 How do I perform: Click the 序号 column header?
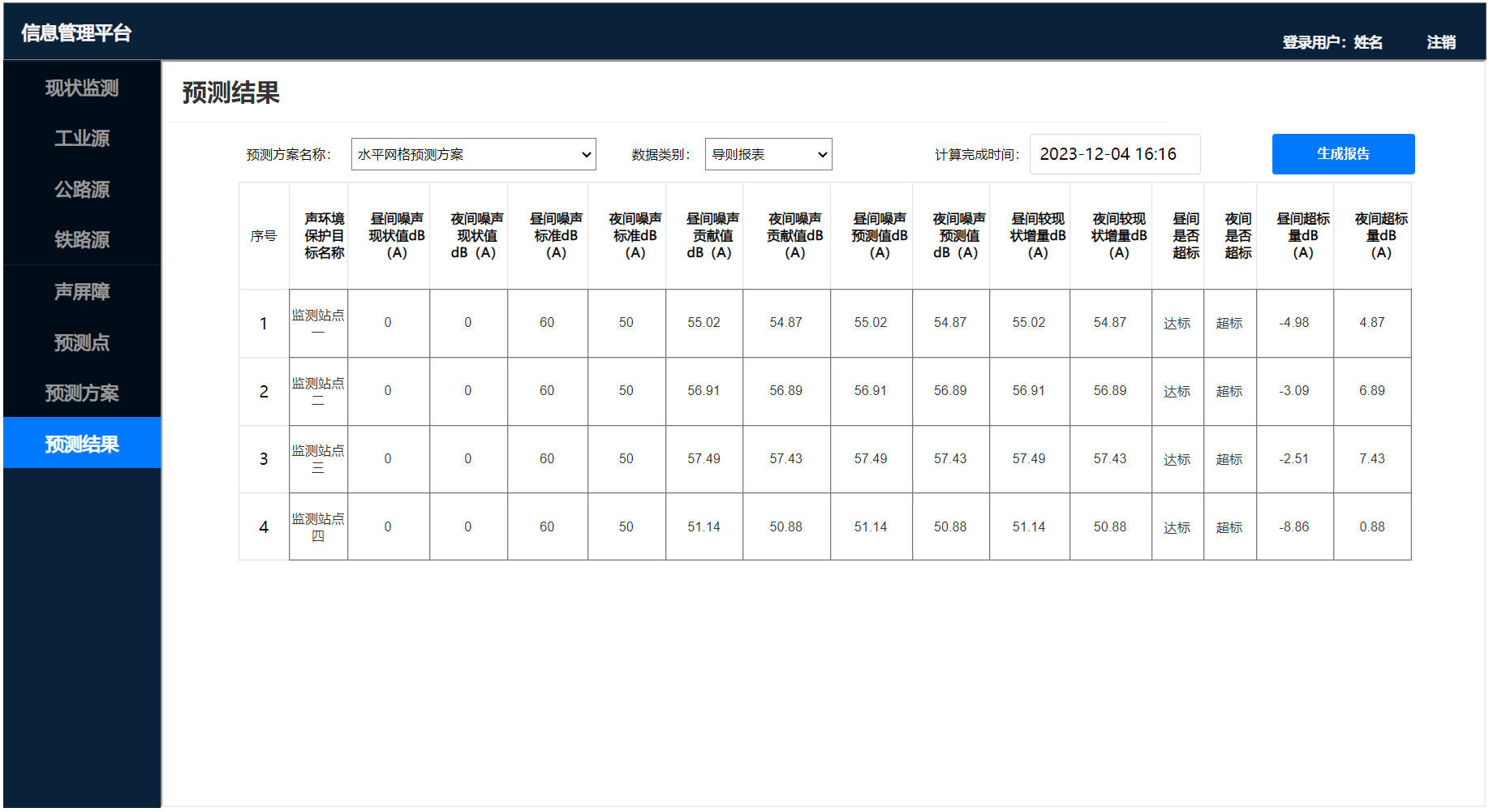[264, 236]
